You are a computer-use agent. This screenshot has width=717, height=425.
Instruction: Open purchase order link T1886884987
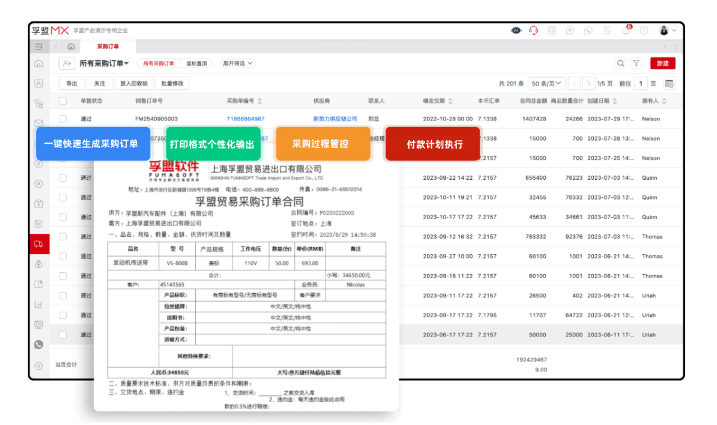(246, 118)
